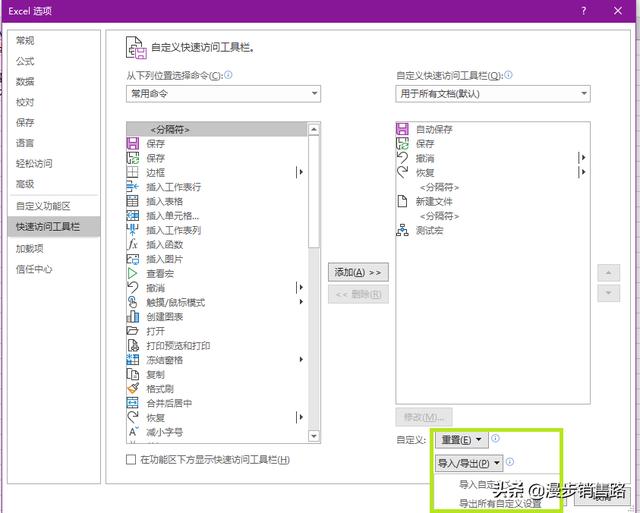Viewport: 640px width, 513px height.
Task: Expand the 冻结窗格 submenu arrow
Action: pos(301,360)
